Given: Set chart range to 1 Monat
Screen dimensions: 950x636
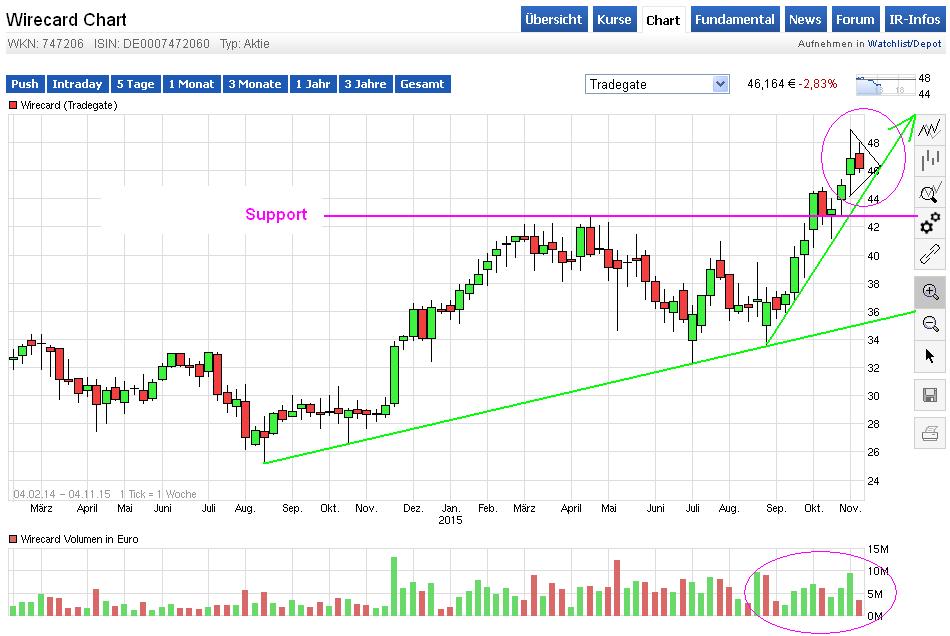Looking at the screenshot, I should [191, 84].
